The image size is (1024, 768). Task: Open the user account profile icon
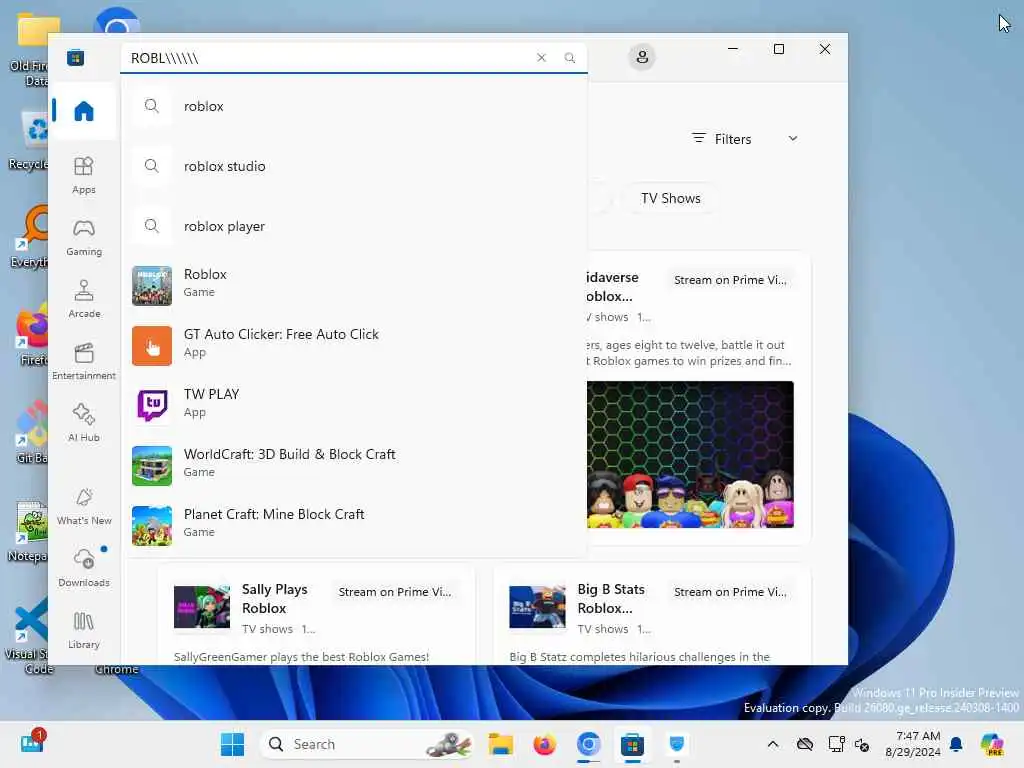[642, 57]
